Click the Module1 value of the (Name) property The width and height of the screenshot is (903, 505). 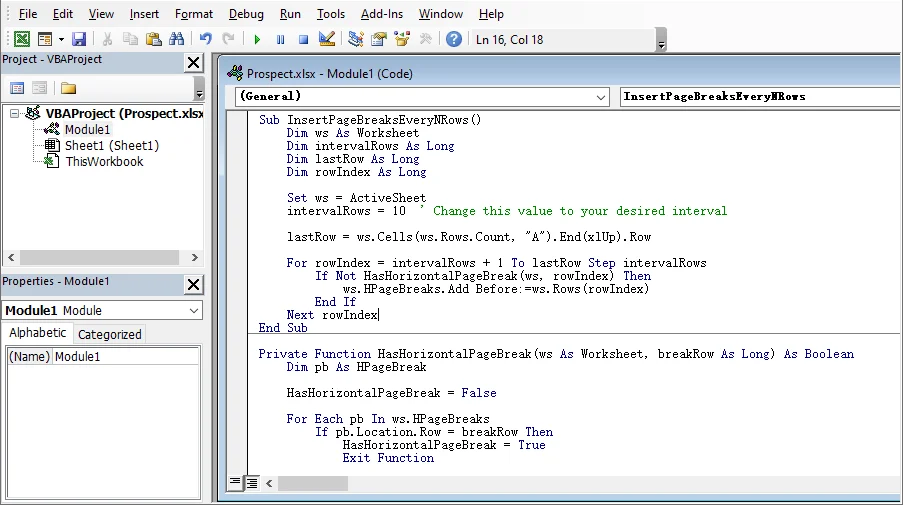(77, 356)
